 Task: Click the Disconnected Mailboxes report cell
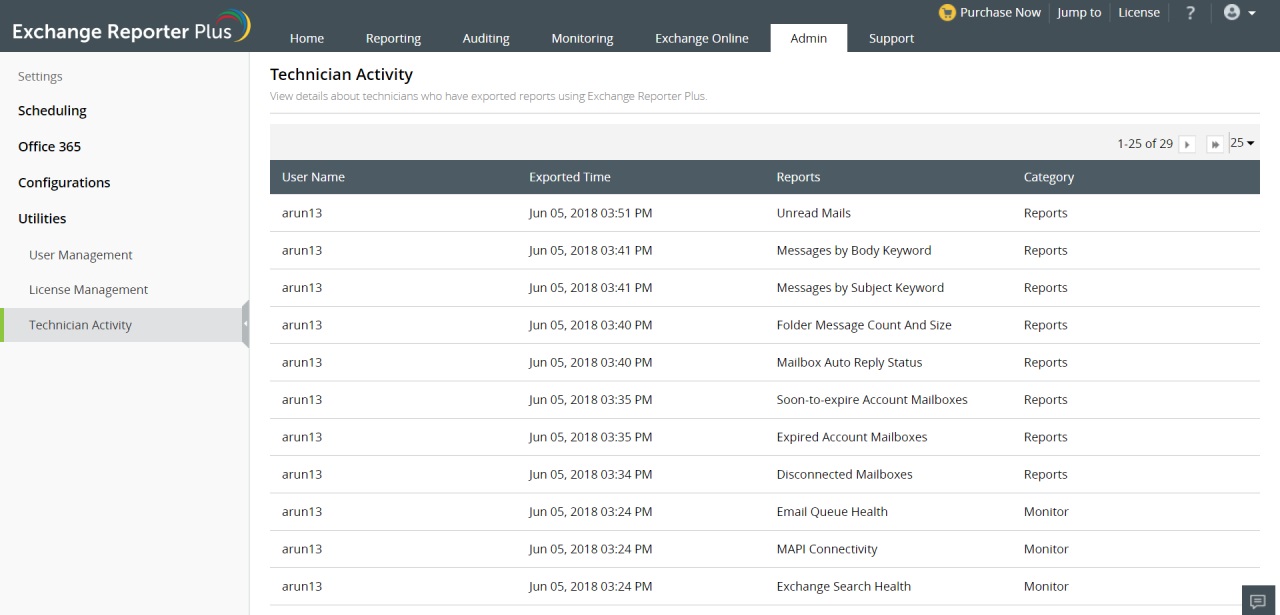pos(845,475)
